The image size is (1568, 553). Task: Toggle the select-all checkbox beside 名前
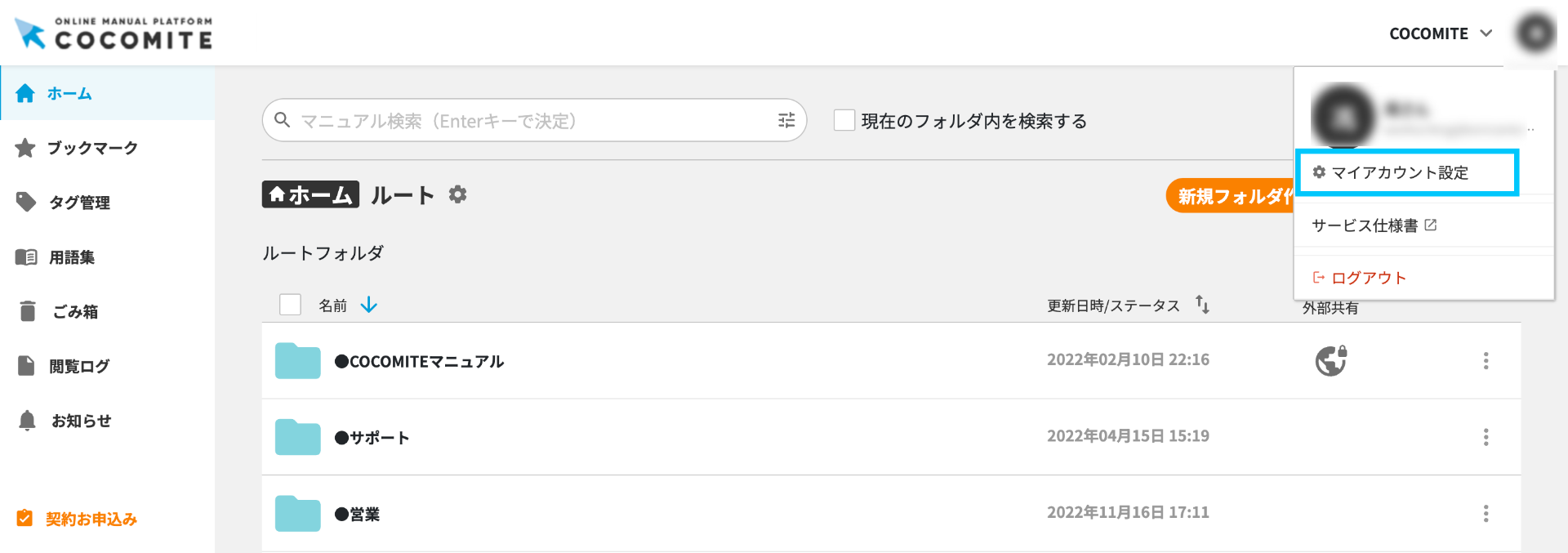click(x=290, y=305)
